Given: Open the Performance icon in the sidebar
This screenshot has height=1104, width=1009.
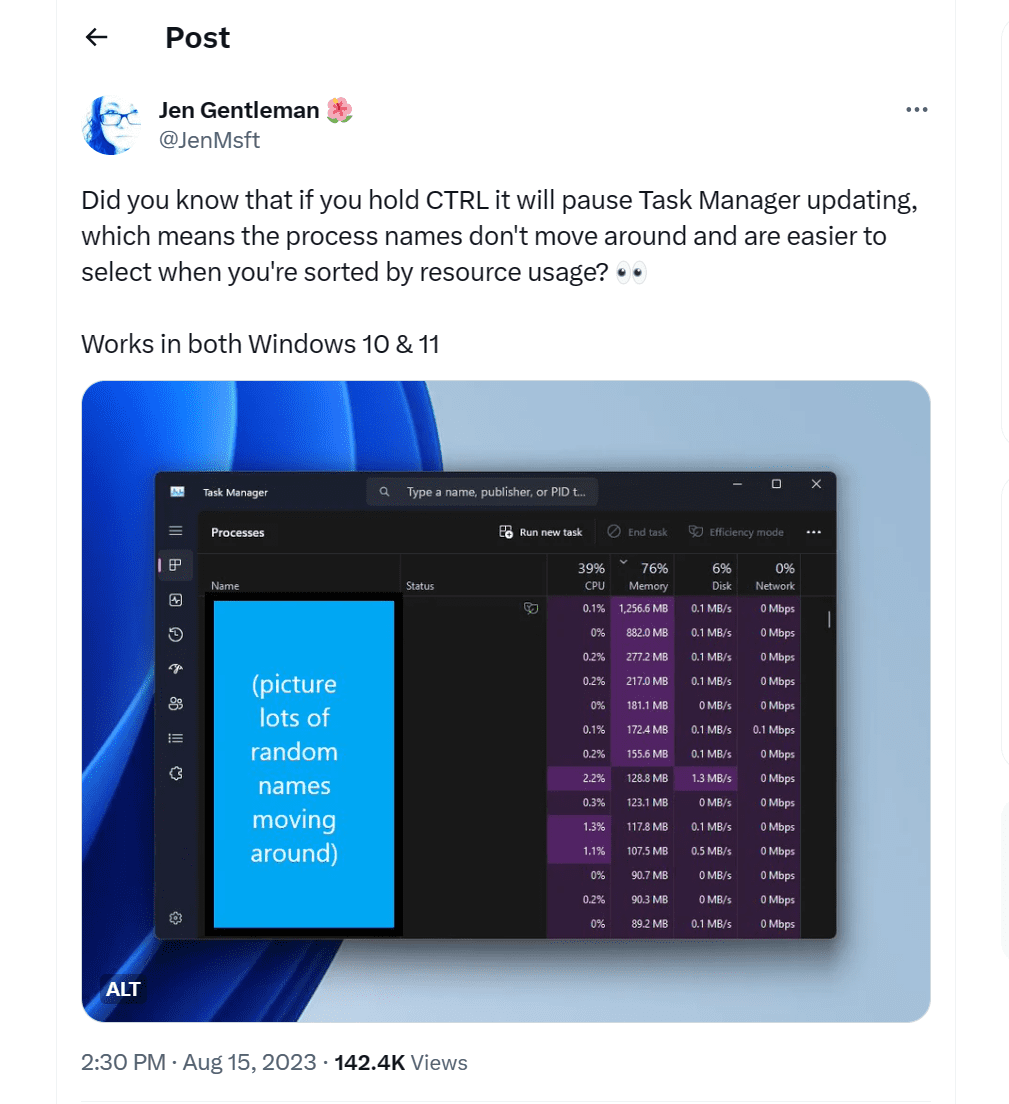Looking at the screenshot, I should tap(176, 600).
